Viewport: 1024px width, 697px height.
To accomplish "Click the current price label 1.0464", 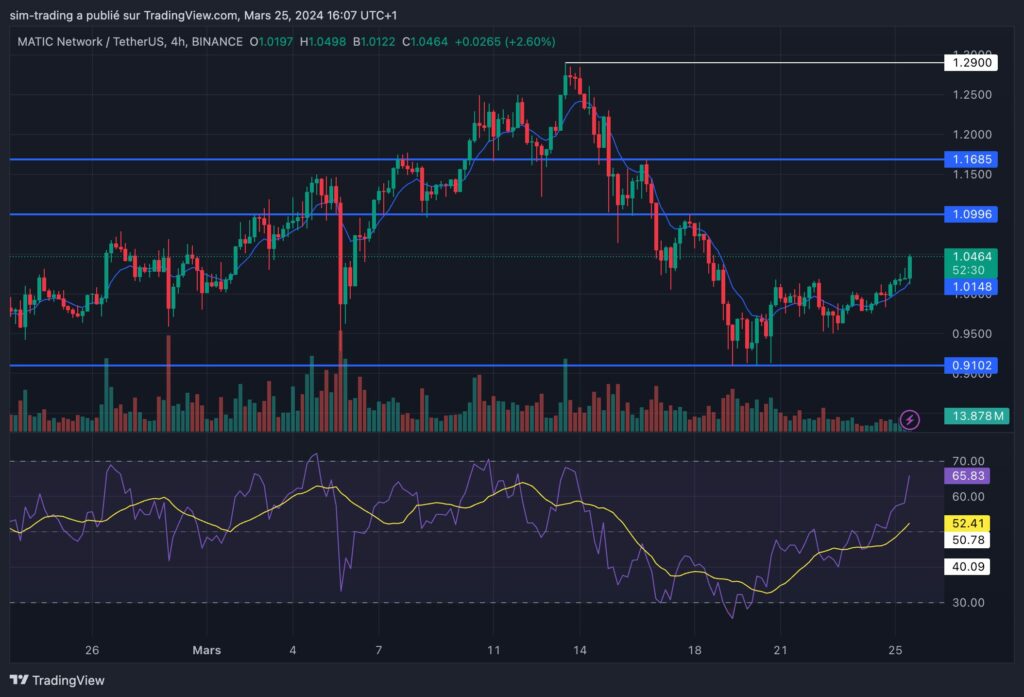I will pos(970,257).
